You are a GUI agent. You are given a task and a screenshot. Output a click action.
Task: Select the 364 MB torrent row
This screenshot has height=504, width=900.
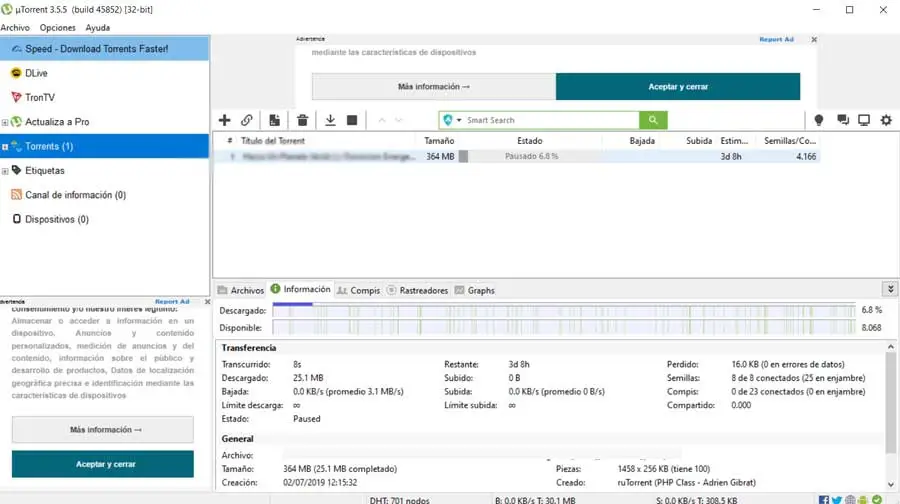[x=517, y=156]
